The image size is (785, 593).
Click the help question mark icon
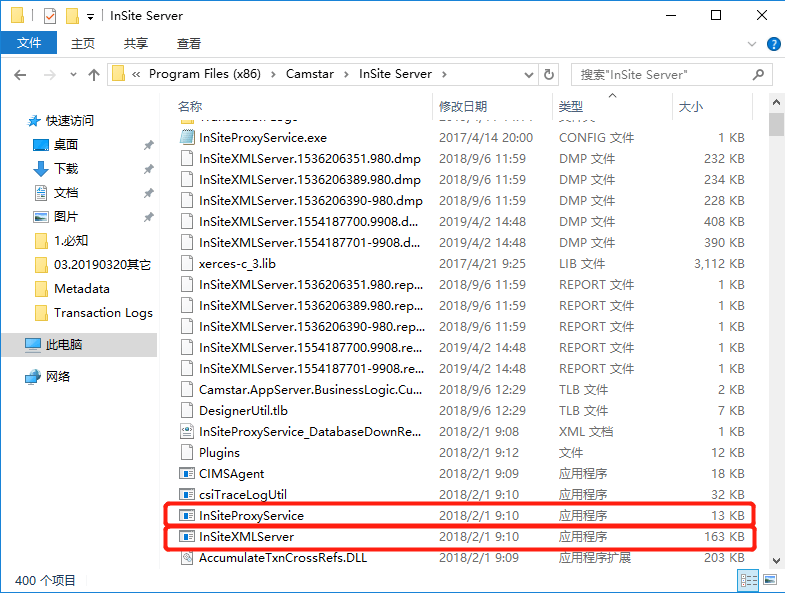(773, 44)
